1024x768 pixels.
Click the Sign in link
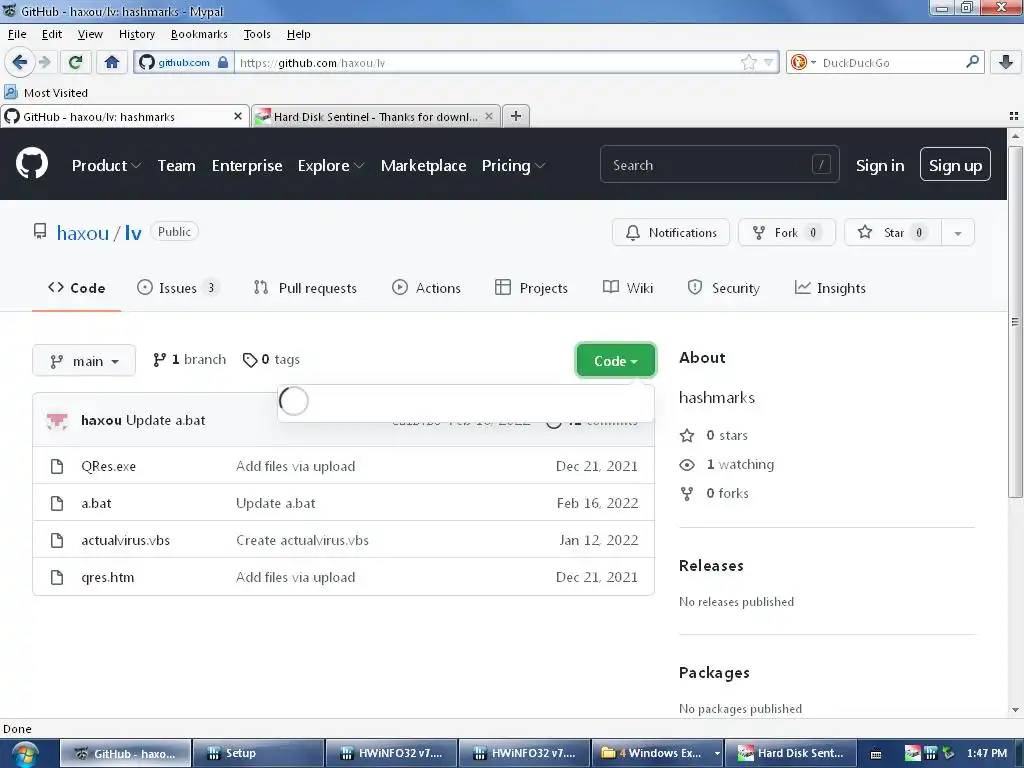(880, 166)
